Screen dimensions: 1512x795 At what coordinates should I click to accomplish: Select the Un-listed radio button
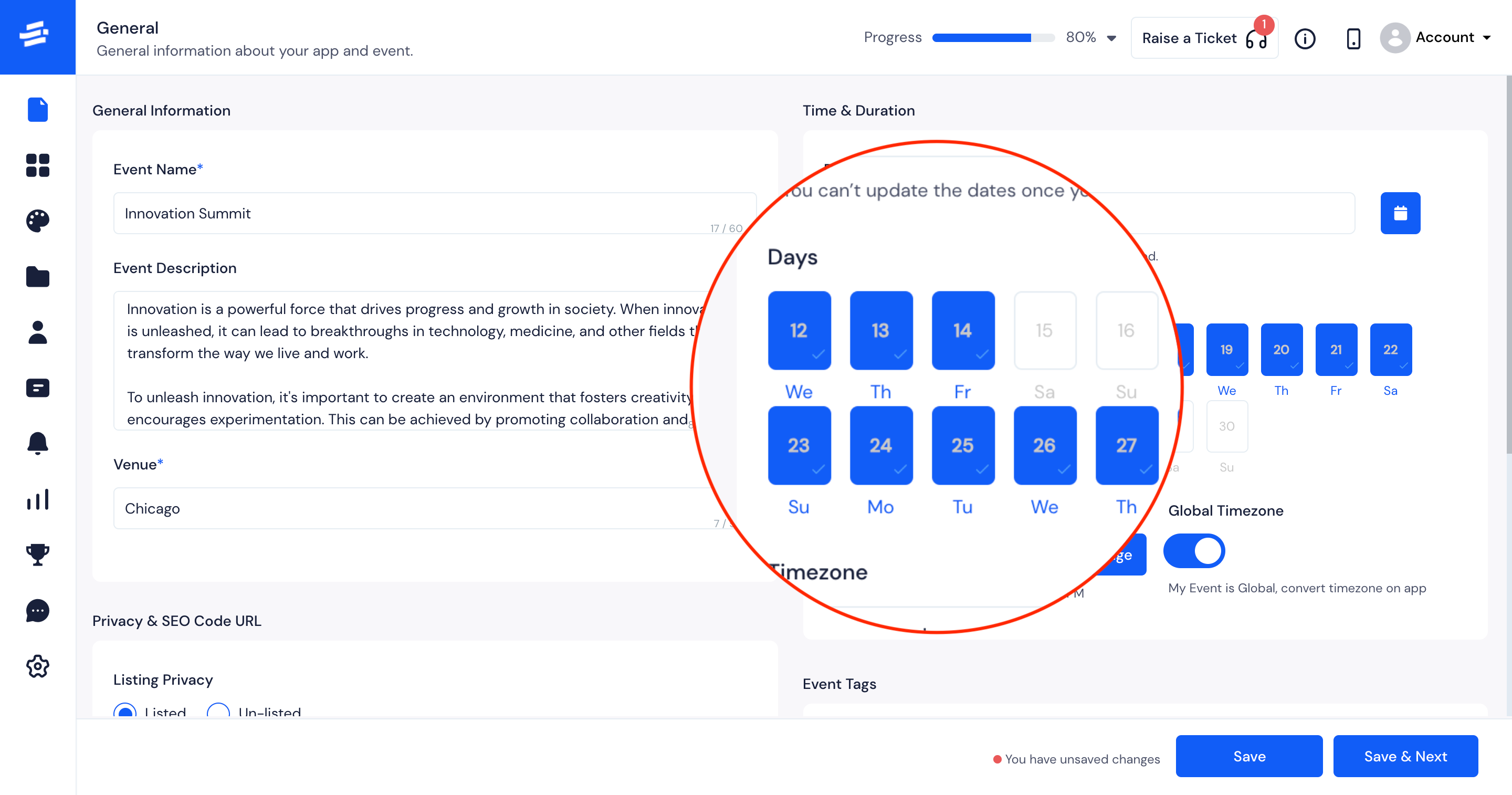pos(218,712)
